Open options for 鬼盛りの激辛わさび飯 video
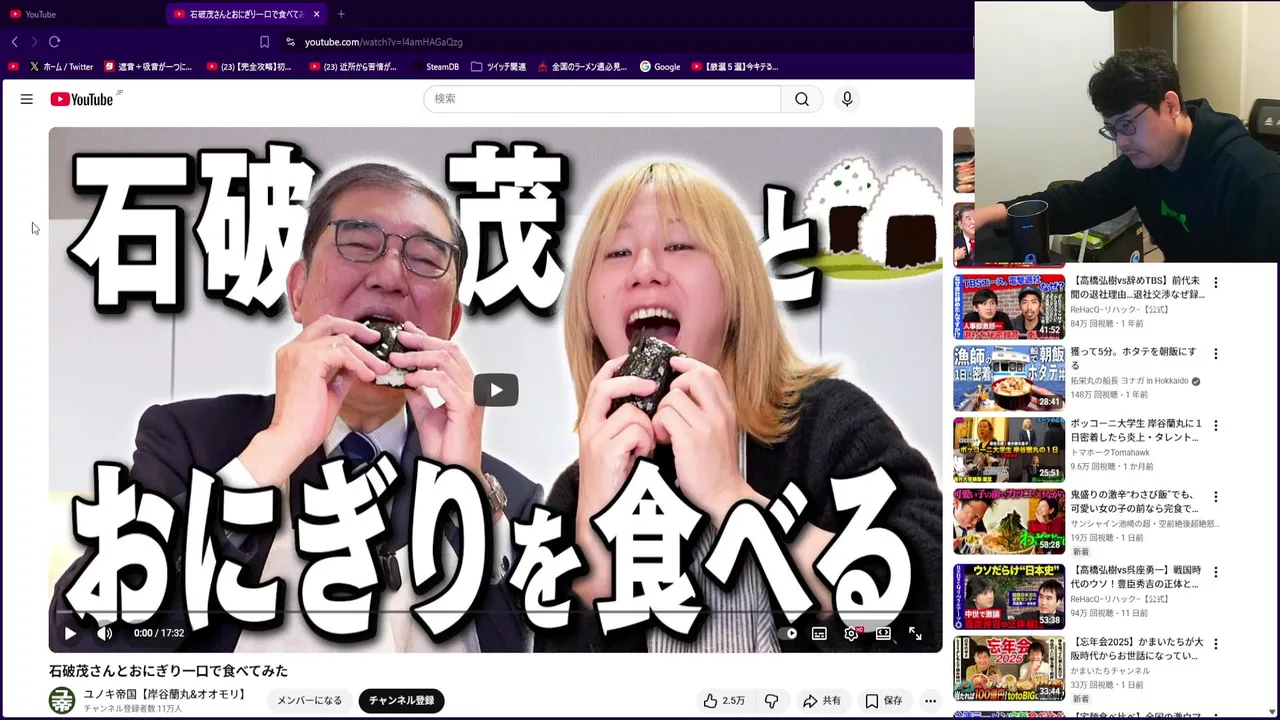This screenshot has width=1280, height=720. [x=1216, y=496]
